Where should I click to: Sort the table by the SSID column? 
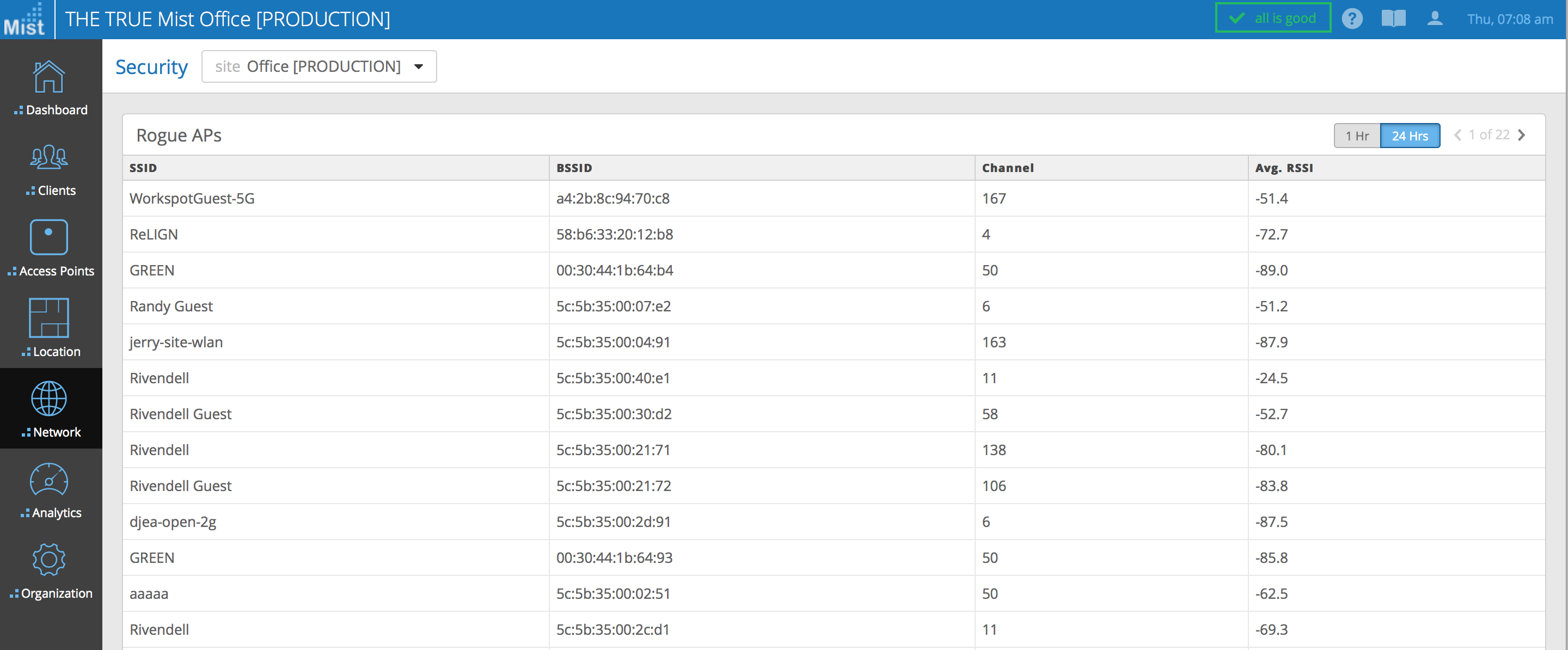click(x=143, y=168)
